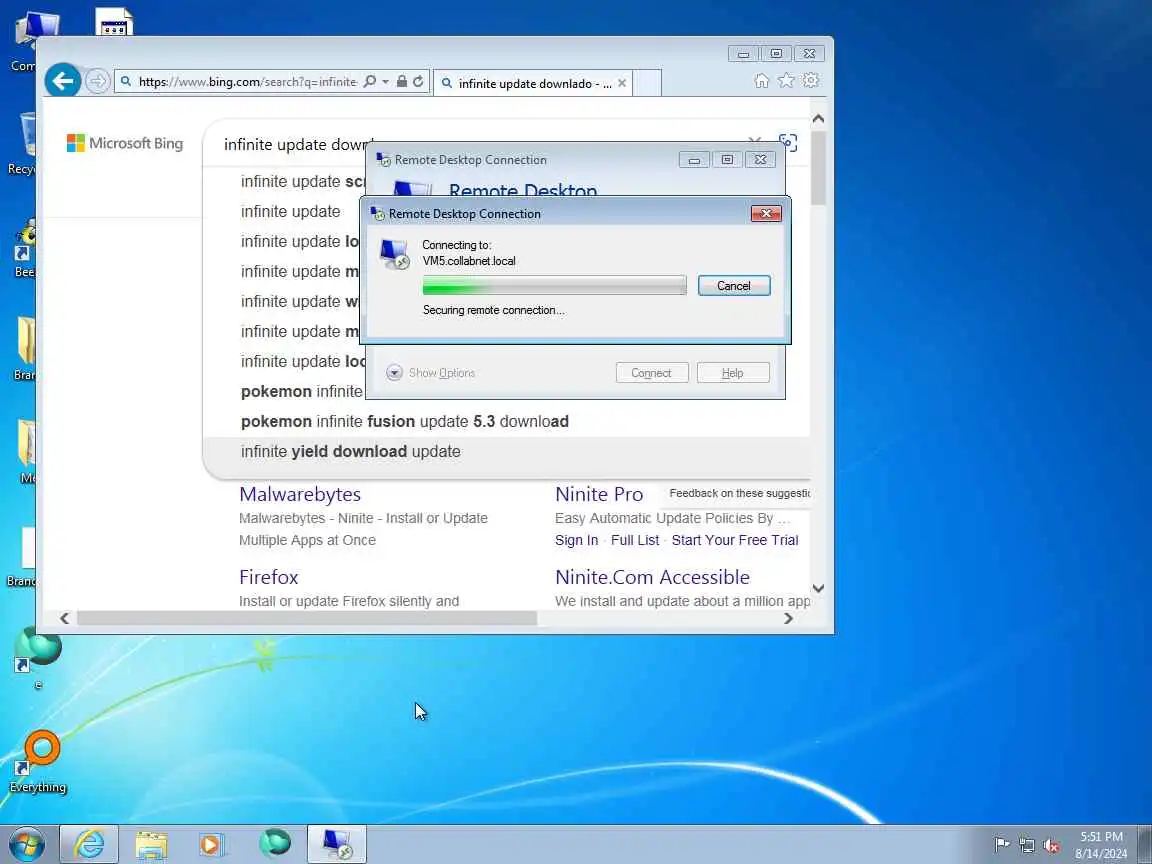This screenshot has height=864, width=1152.
Task: Open the browser Tools gear icon
Action: 810,80
